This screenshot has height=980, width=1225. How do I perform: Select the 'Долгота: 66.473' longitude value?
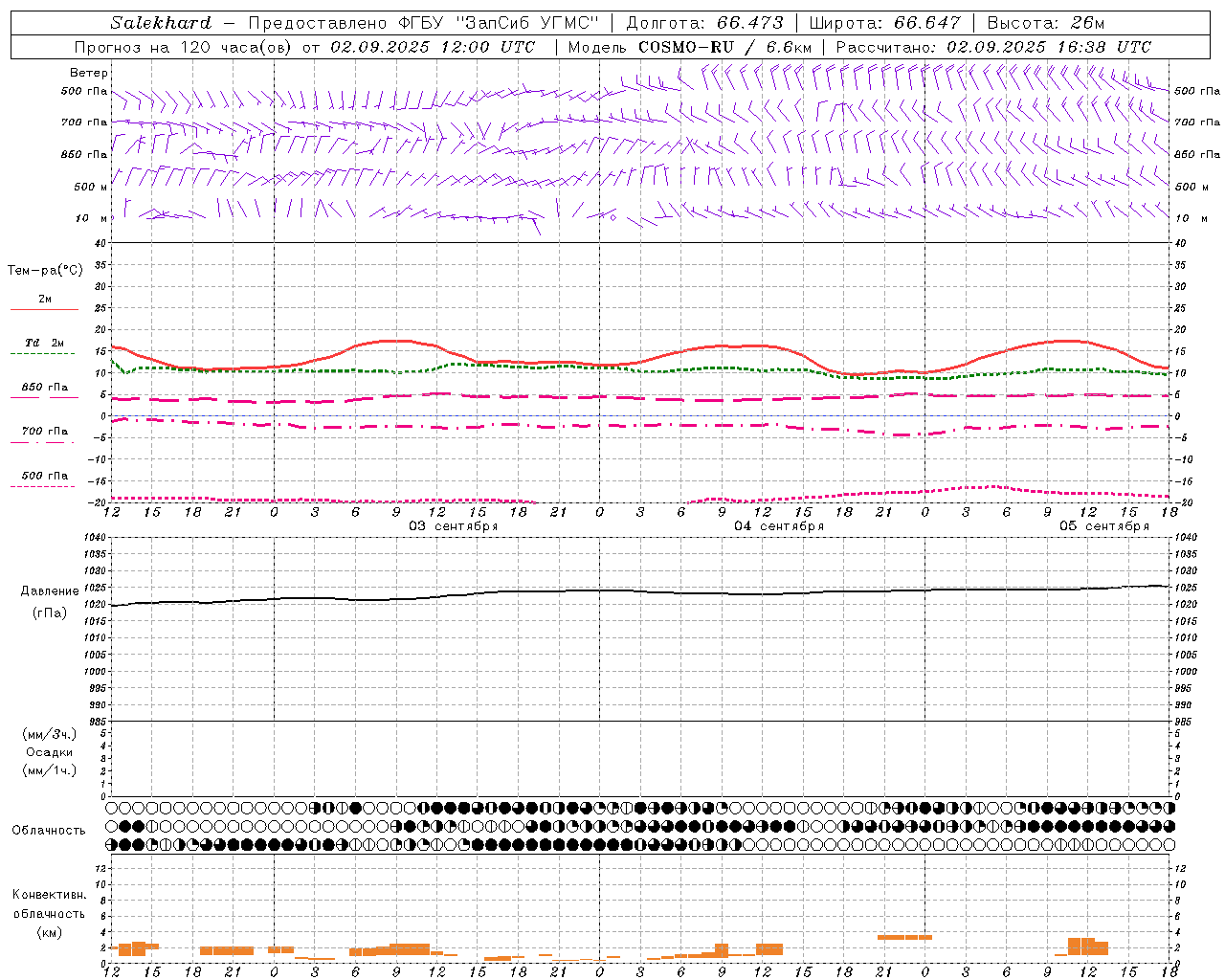click(704, 23)
